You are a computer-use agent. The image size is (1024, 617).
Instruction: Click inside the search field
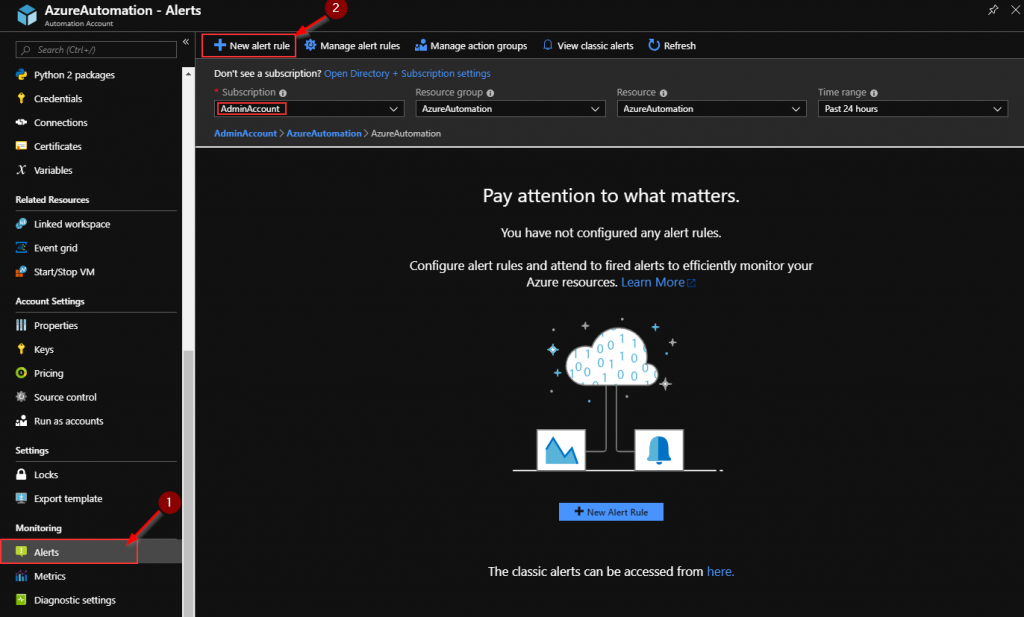click(95, 49)
